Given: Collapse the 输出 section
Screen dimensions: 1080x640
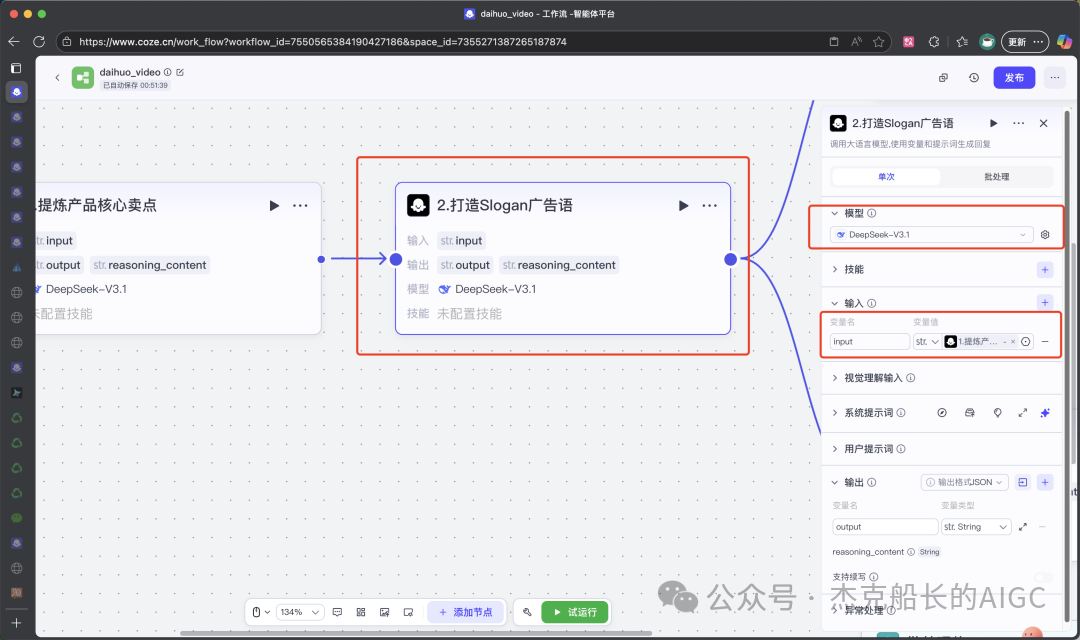Looking at the screenshot, I should [835, 482].
